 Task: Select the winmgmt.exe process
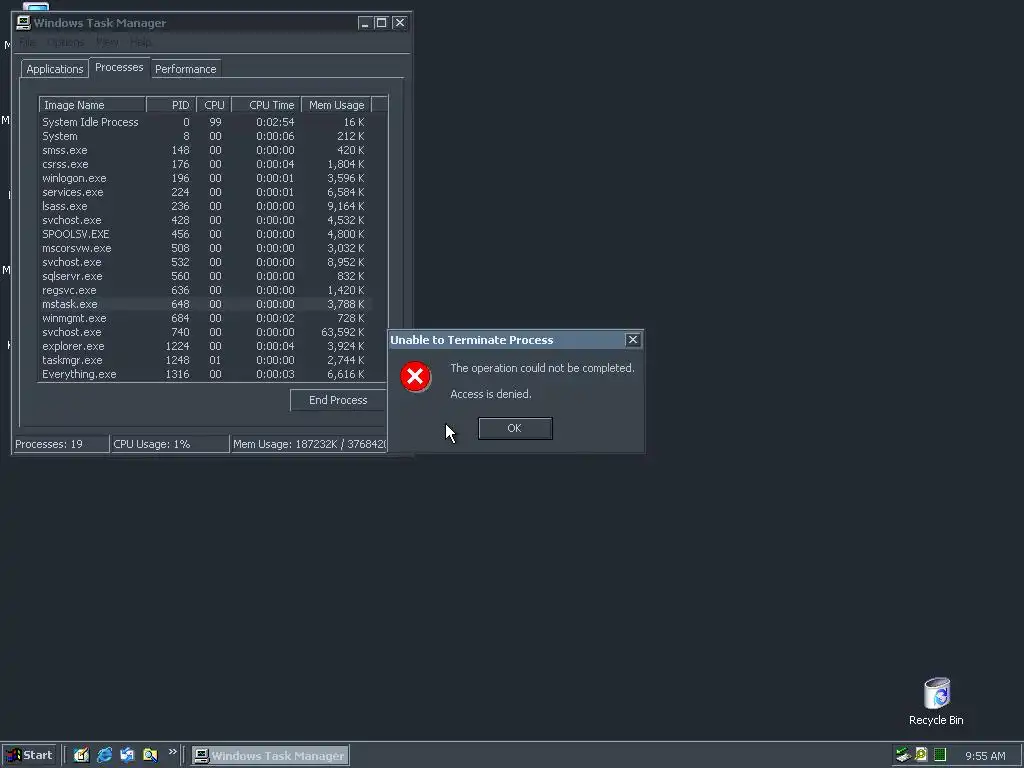coord(205,318)
